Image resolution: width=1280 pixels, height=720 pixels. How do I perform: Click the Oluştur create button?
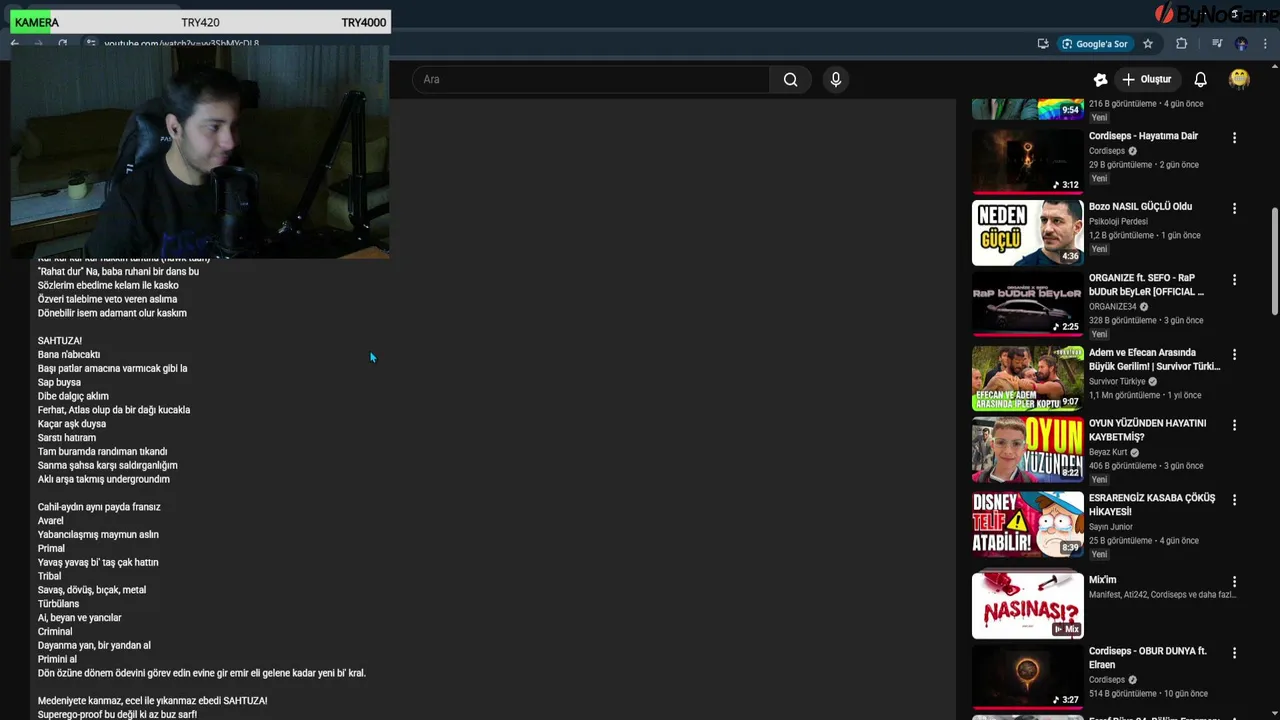click(x=1147, y=79)
